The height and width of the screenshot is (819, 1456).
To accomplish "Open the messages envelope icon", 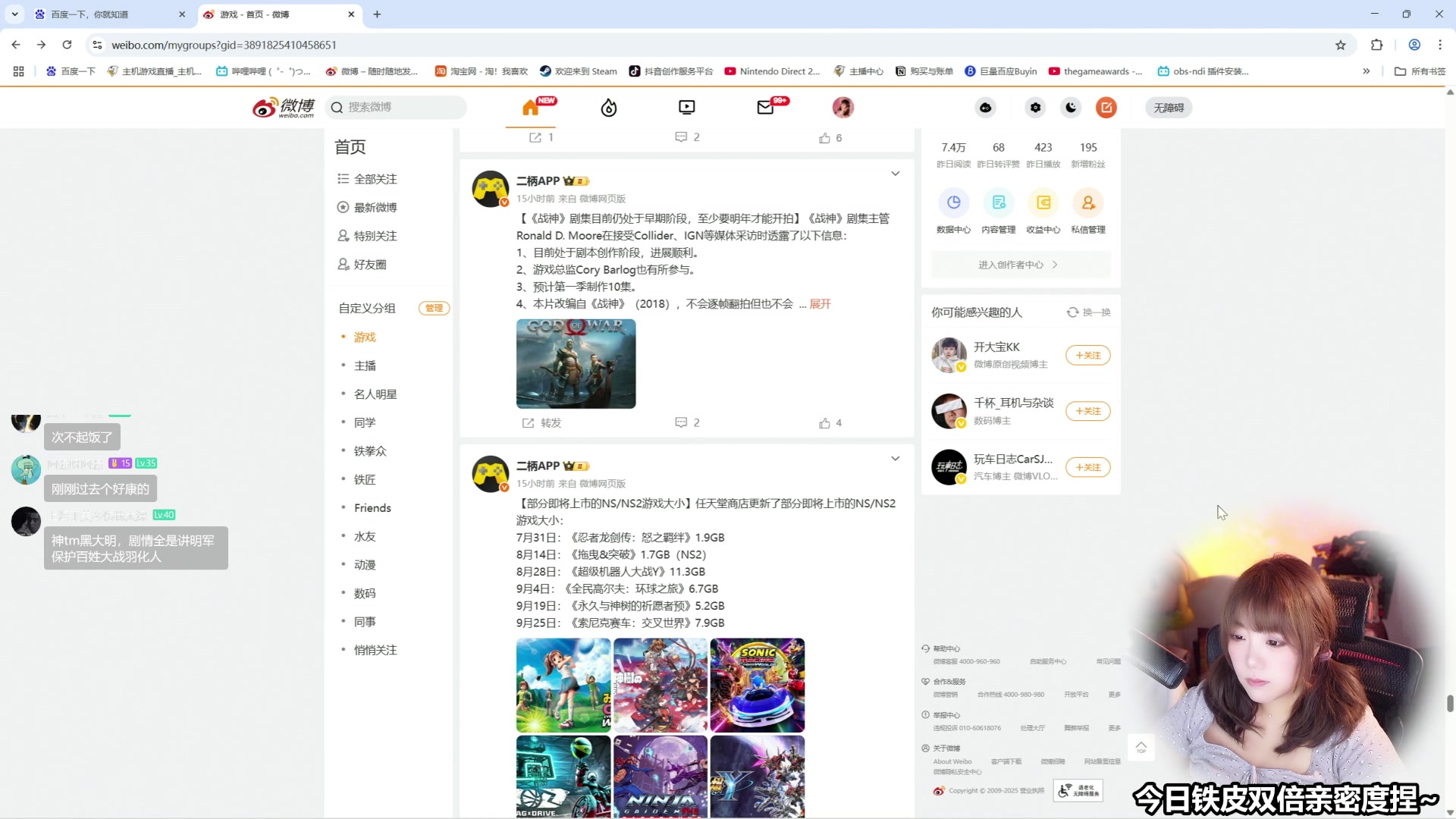I will tap(766, 108).
